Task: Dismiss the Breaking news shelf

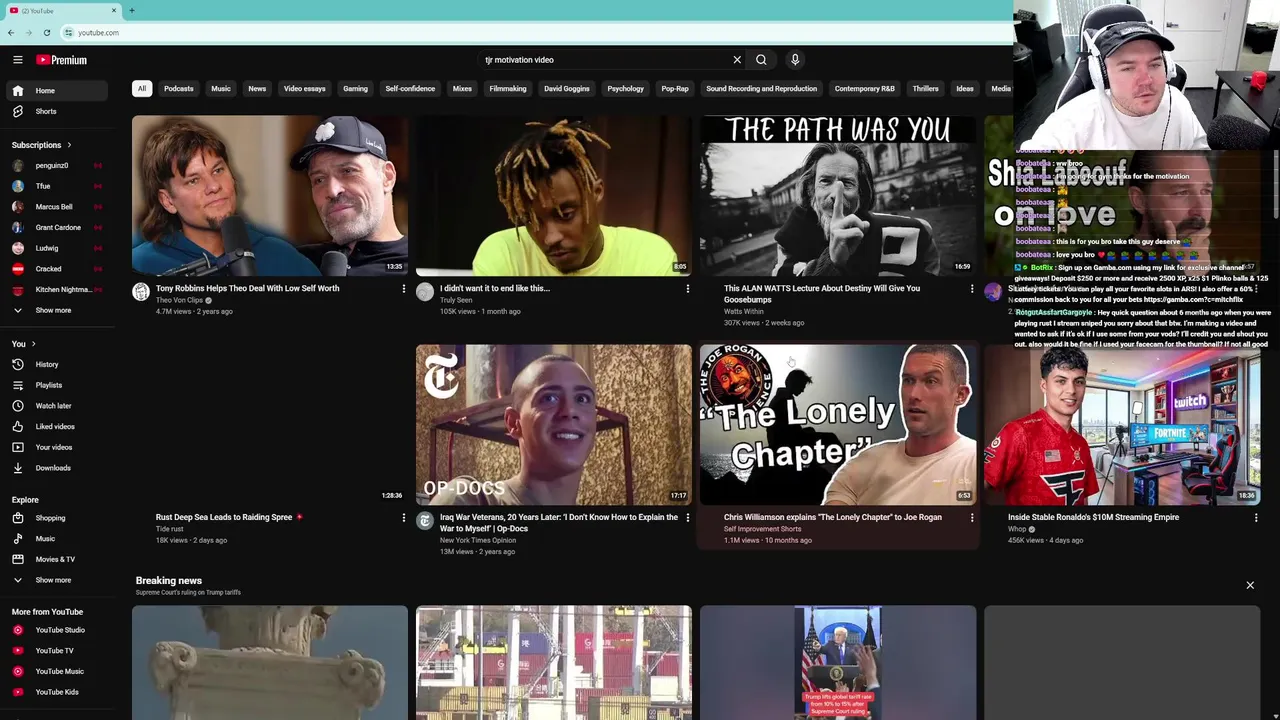Action: pos(1250,586)
